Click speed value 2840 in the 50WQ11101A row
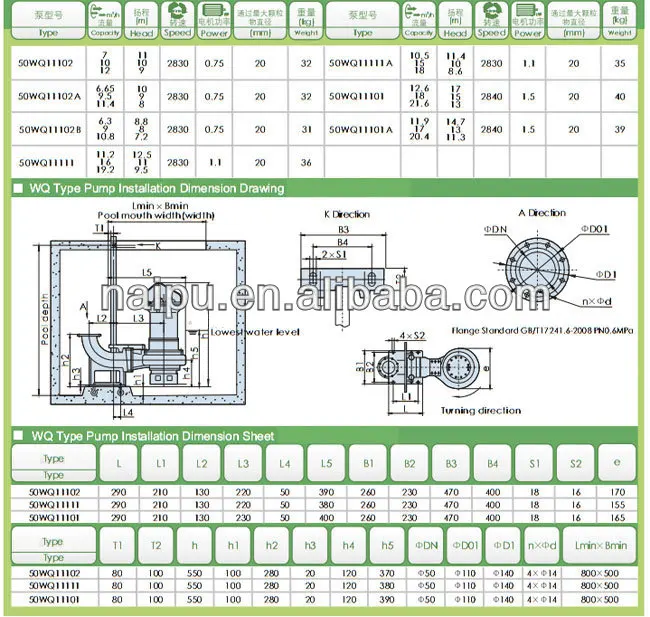Viewport: 650px width, 617px height. click(x=491, y=129)
